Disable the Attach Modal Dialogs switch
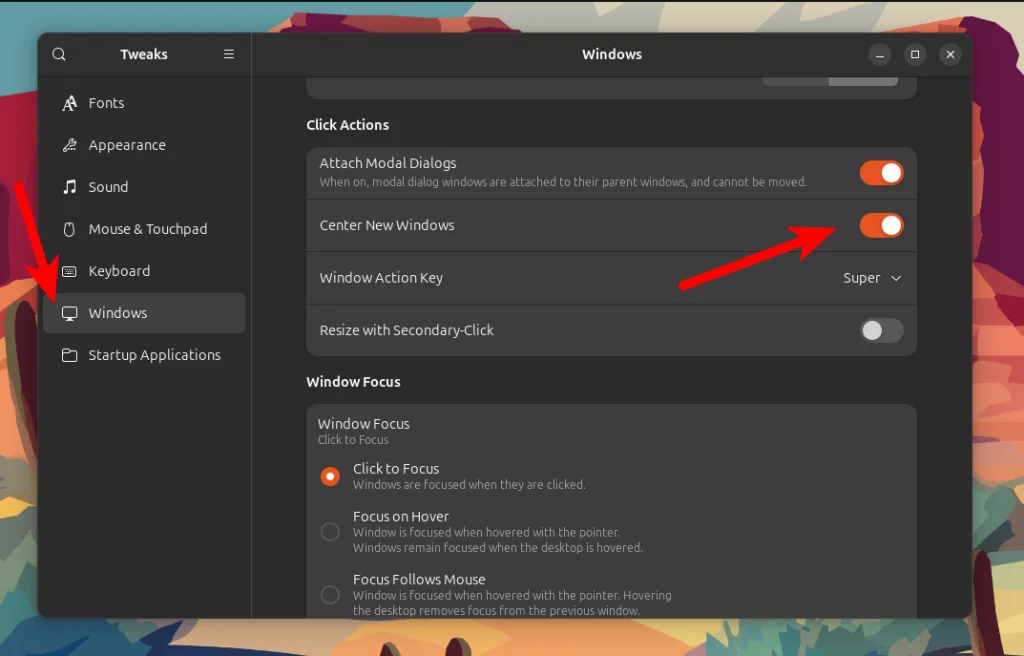Viewport: 1024px width, 656px height. pos(881,173)
